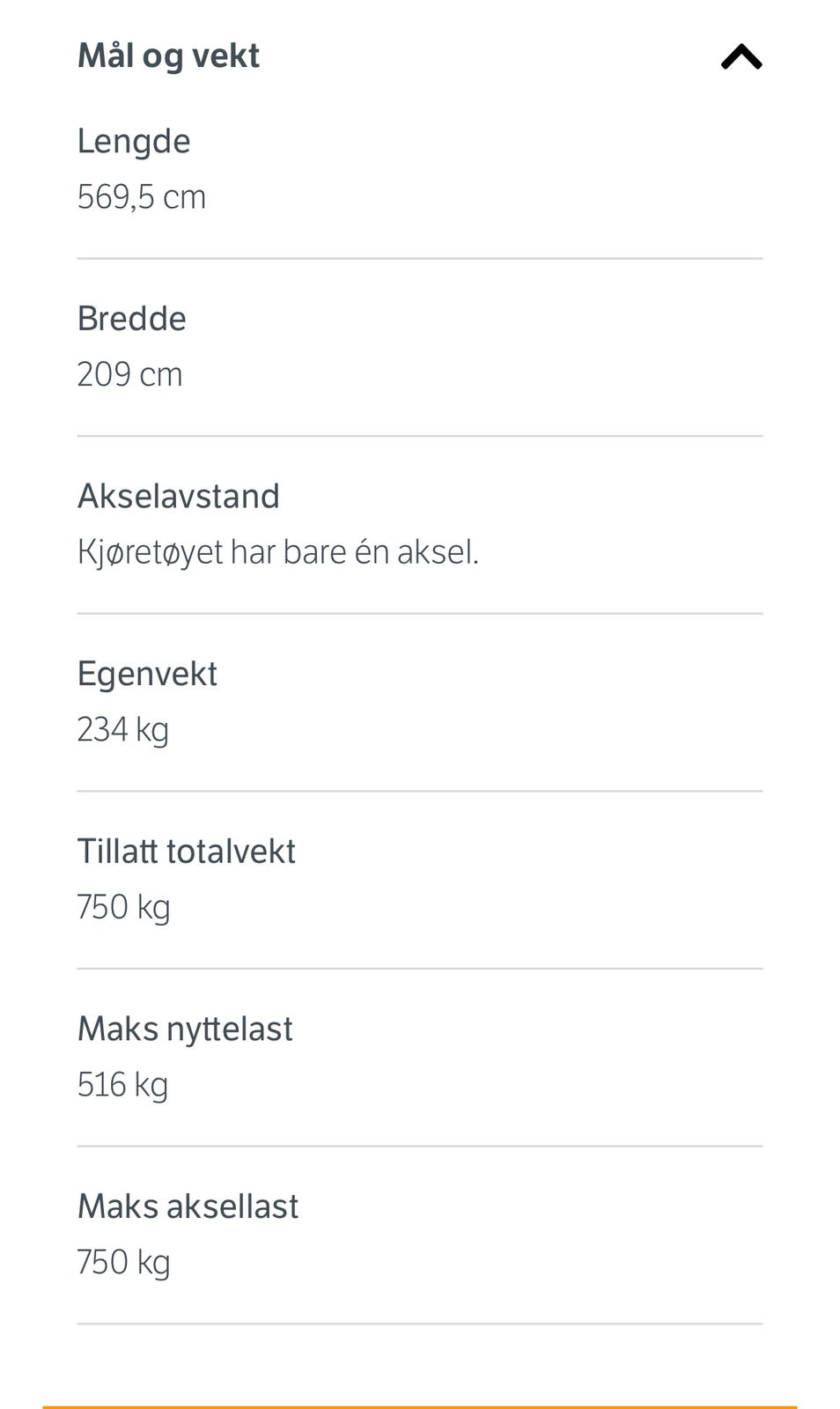The image size is (840, 1409).
Task: Click the 569,5 cm length value
Action: 142,196
